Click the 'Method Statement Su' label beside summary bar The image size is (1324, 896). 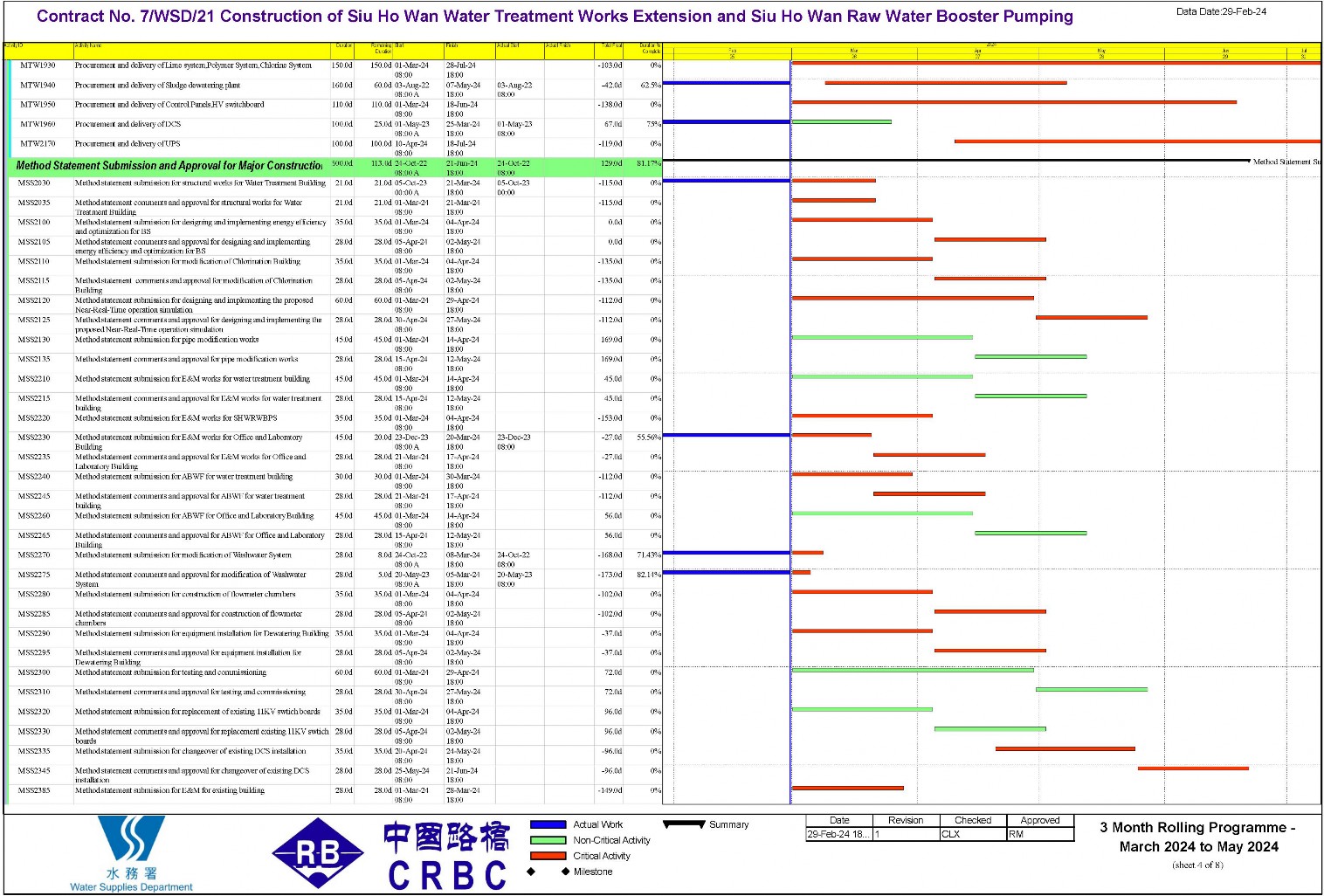(x=1286, y=162)
